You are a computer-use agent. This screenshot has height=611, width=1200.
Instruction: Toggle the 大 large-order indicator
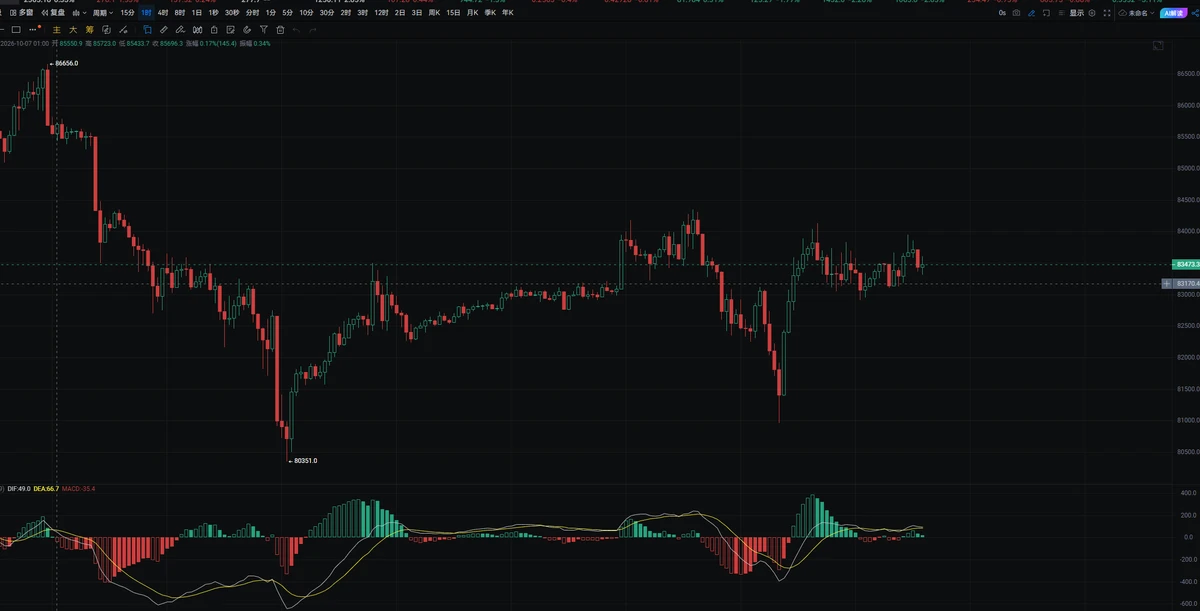(73, 30)
